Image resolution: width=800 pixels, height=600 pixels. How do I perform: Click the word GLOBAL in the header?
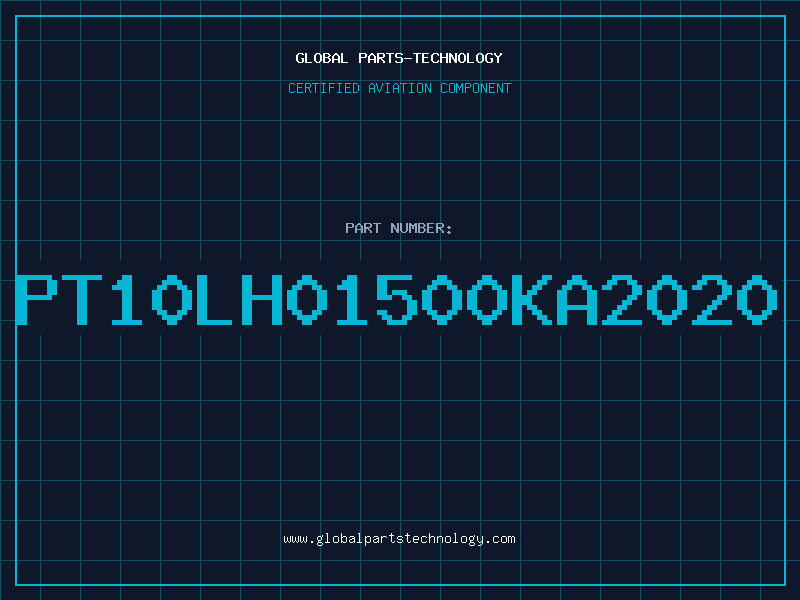click(322, 58)
